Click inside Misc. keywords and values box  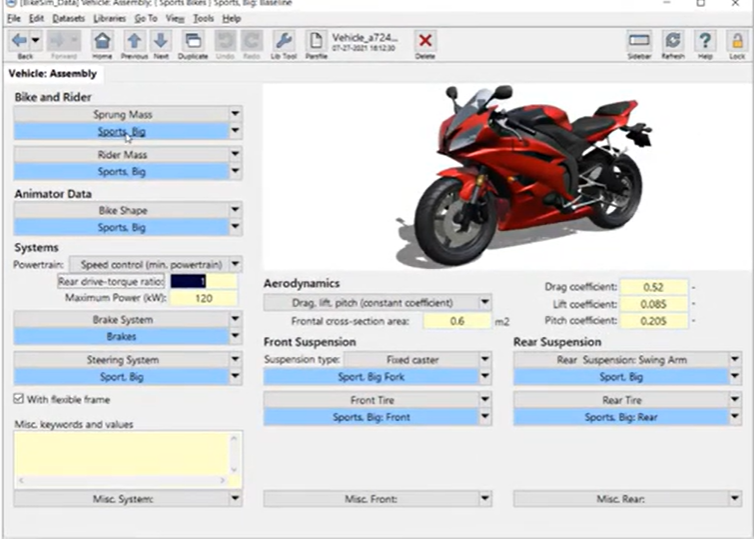(x=121, y=453)
